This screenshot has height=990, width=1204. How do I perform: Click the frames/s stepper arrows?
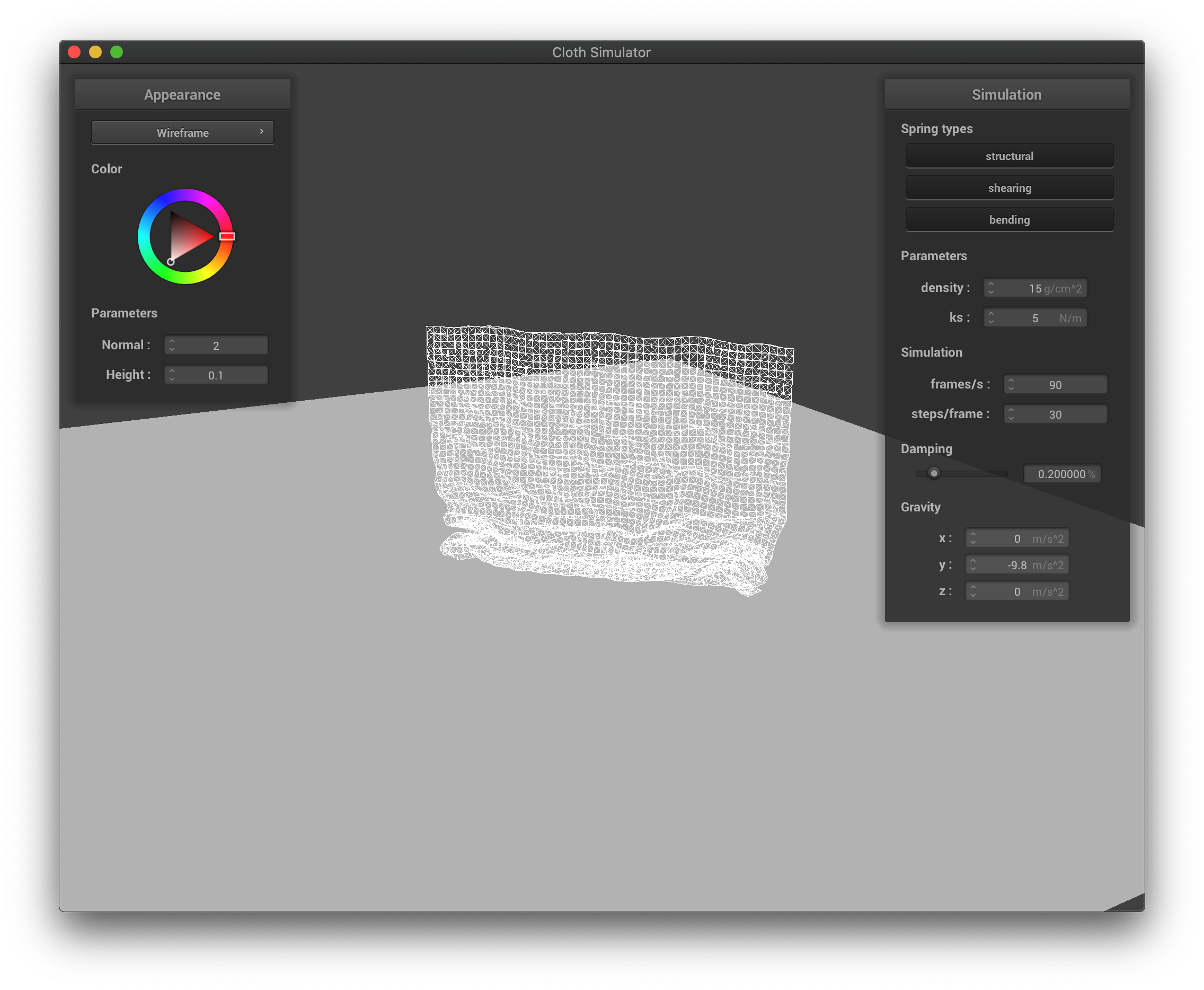(x=1011, y=384)
